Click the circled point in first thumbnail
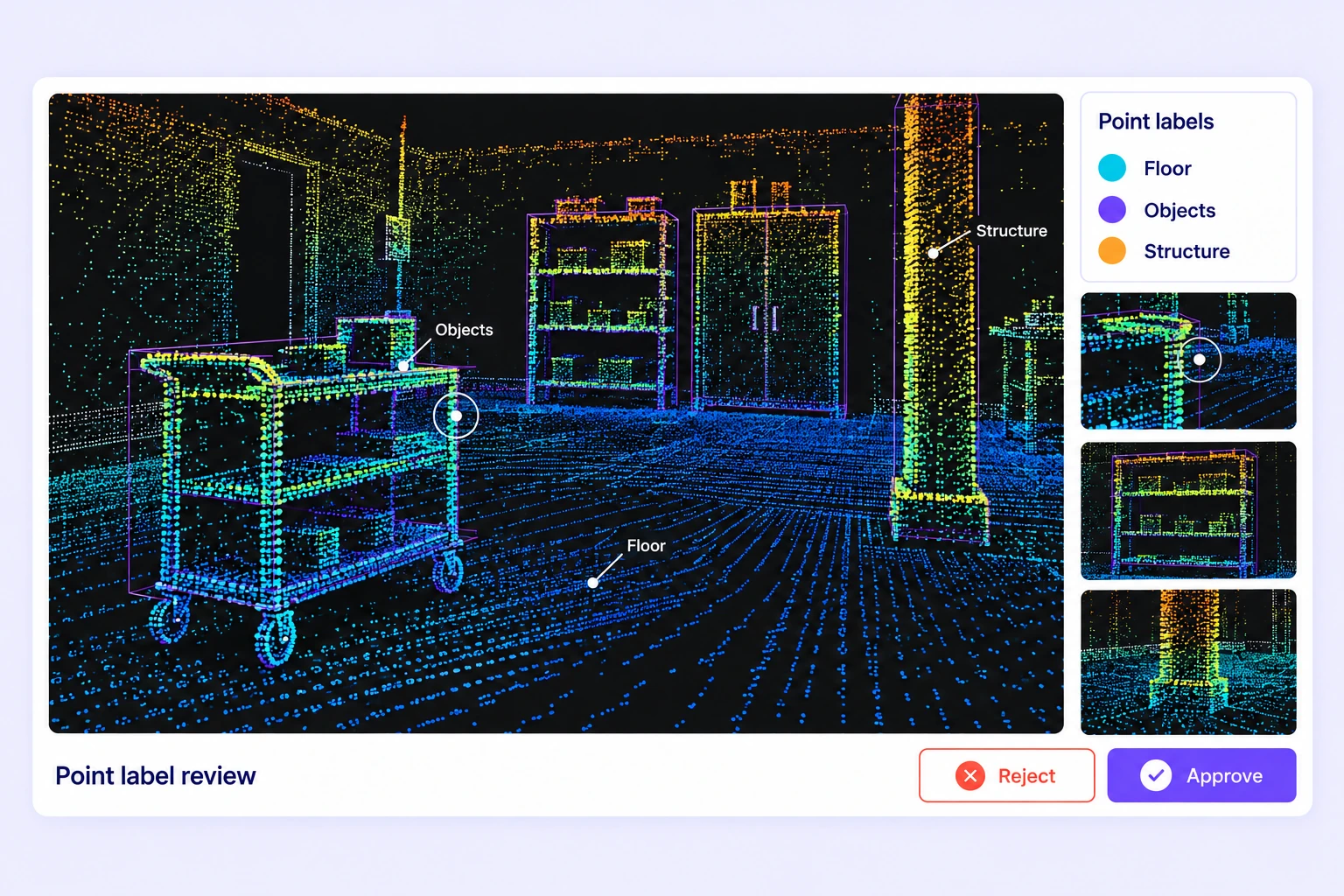The image size is (1344, 896). [x=1200, y=360]
